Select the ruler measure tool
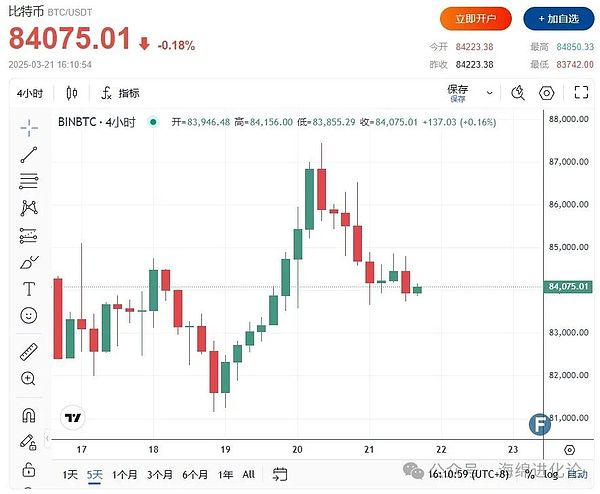 29,352
